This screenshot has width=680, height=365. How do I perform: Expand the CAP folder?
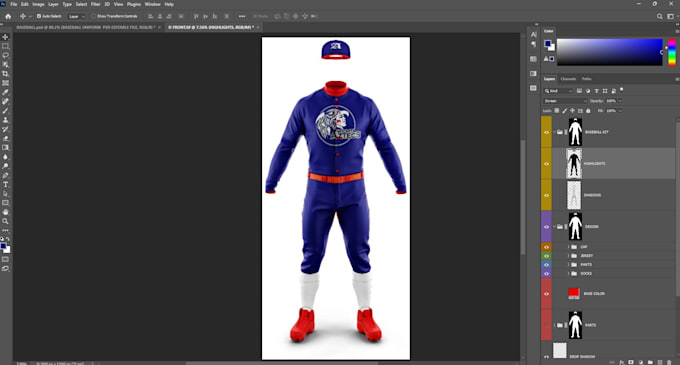tap(569, 247)
